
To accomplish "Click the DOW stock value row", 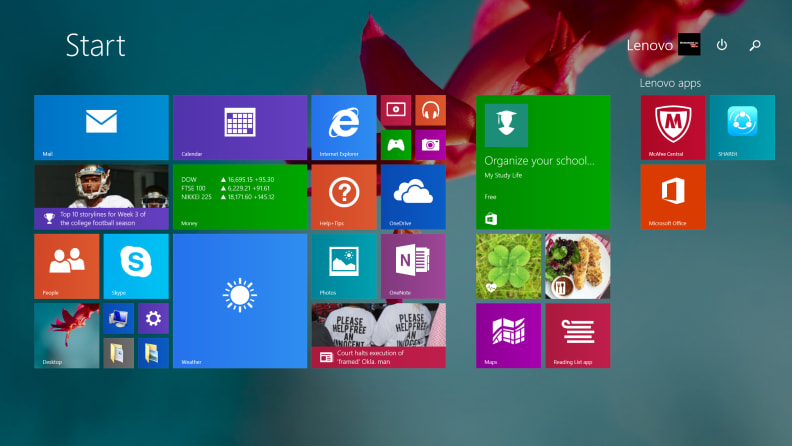I will coord(228,179).
